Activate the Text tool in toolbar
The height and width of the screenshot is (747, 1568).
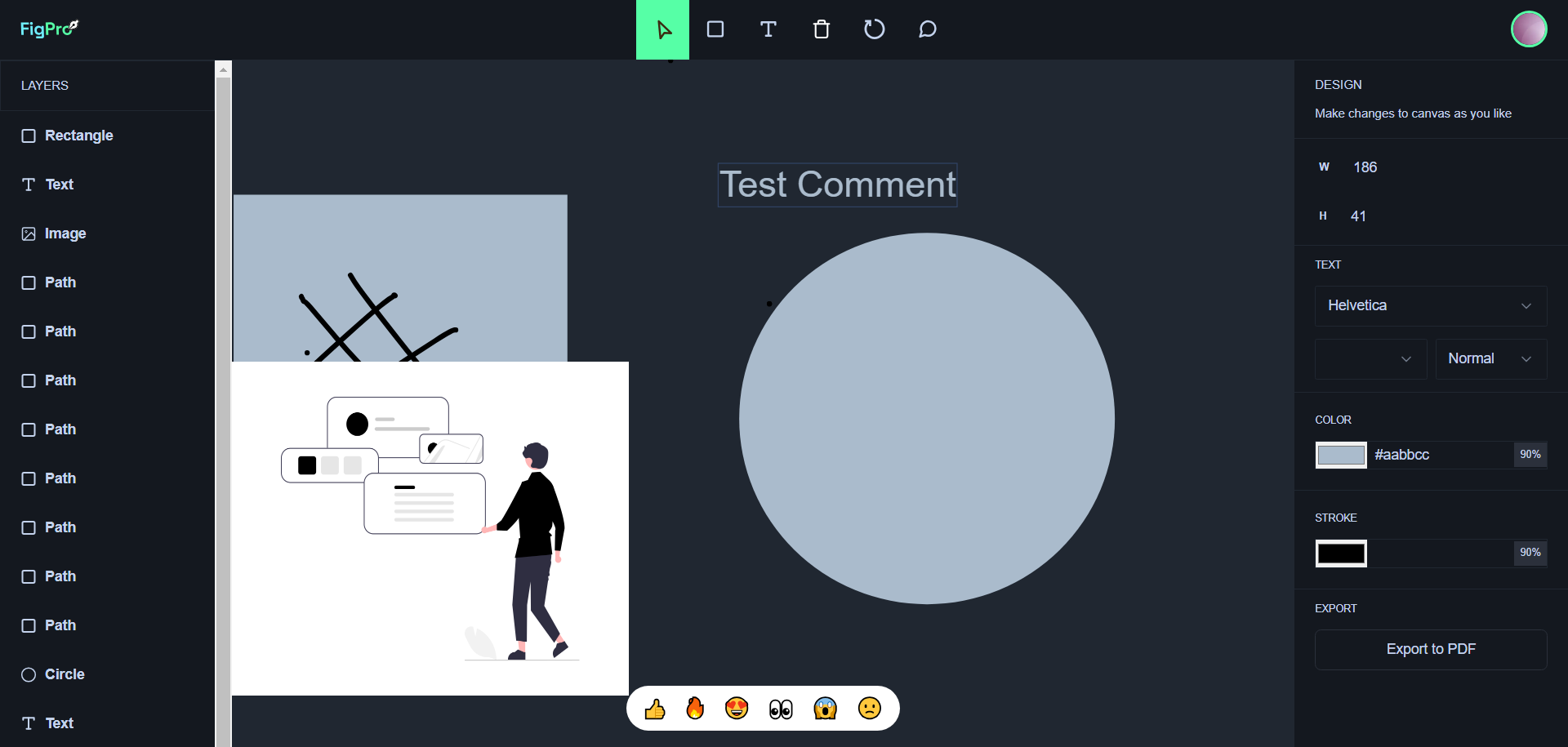tap(768, 29)
